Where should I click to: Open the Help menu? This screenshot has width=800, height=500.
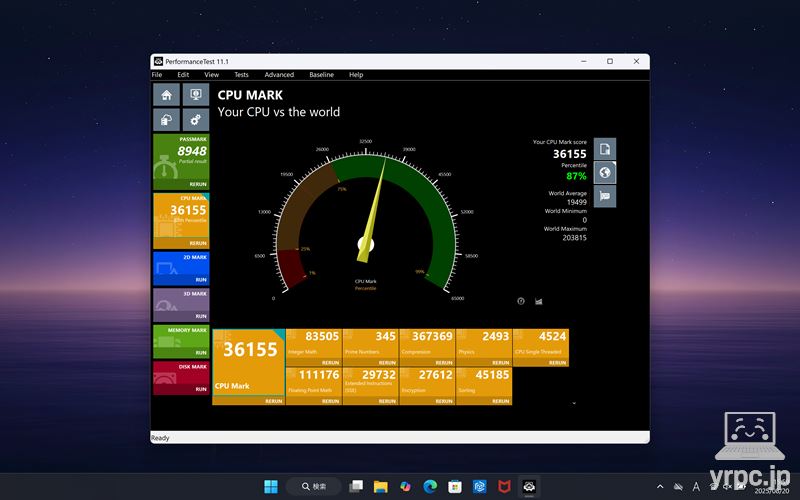coord(356,74)
